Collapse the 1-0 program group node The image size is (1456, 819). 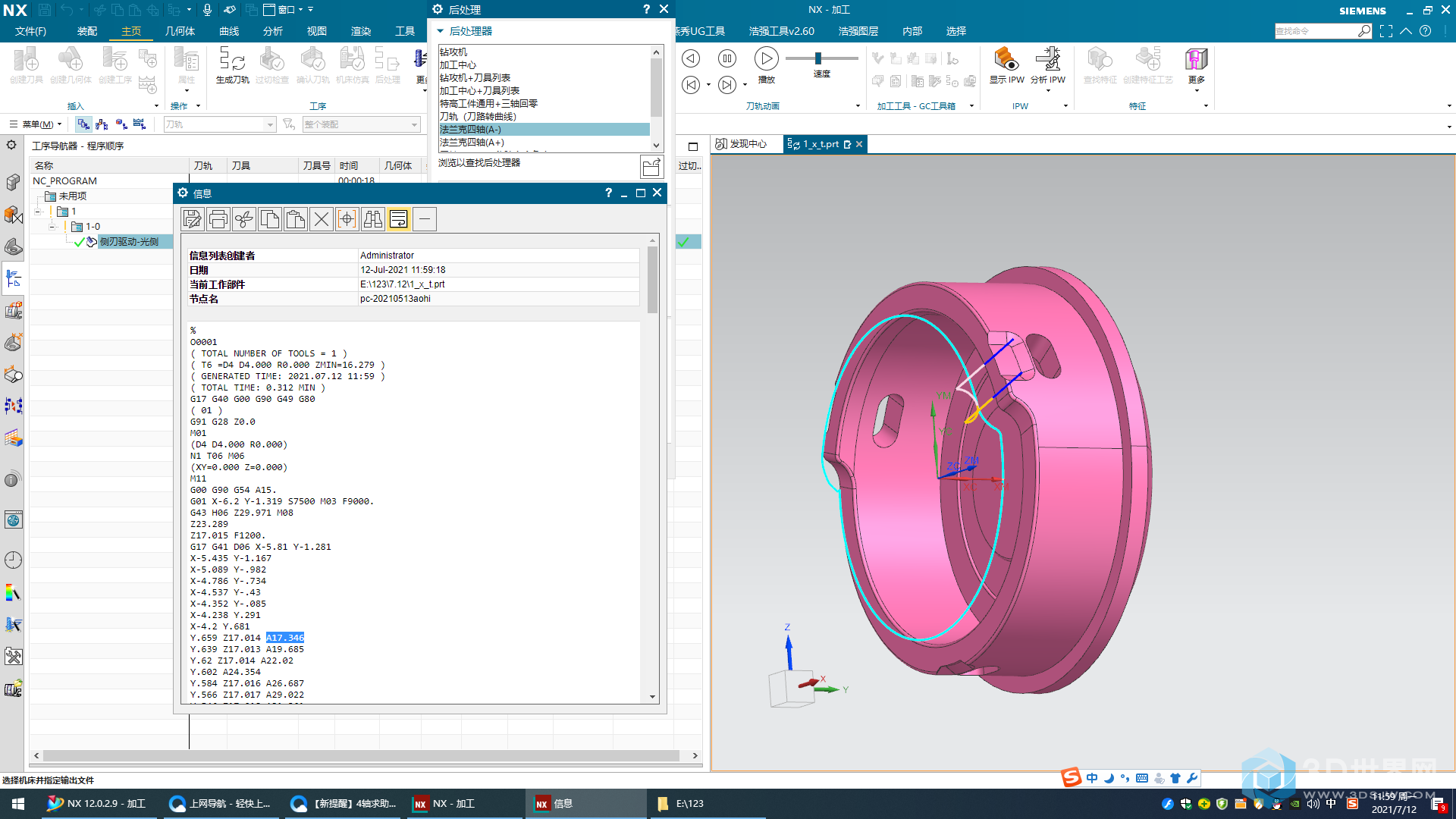point(52,227)
